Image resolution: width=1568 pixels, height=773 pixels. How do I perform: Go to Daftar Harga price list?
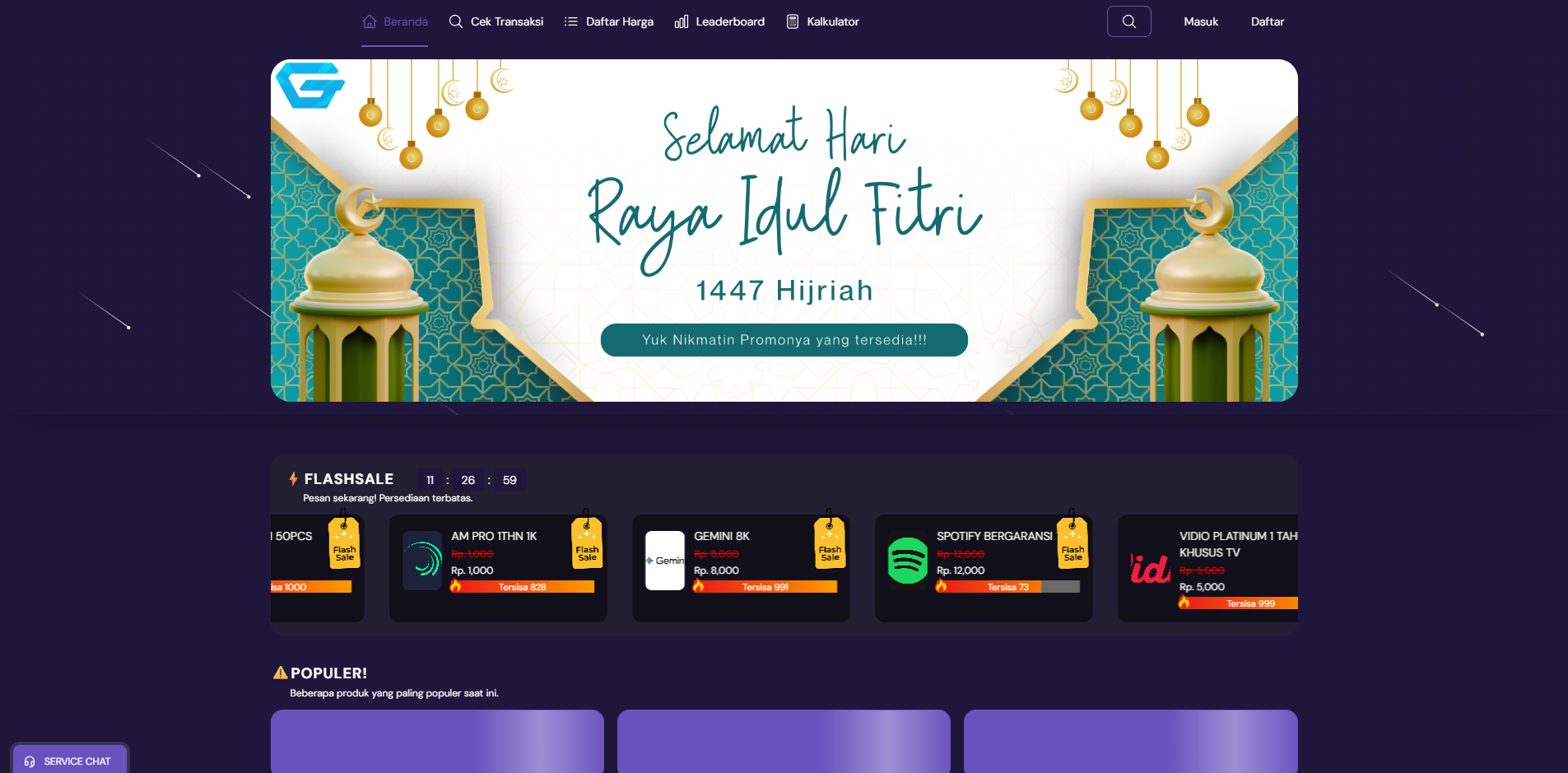[x=609, y=21]
